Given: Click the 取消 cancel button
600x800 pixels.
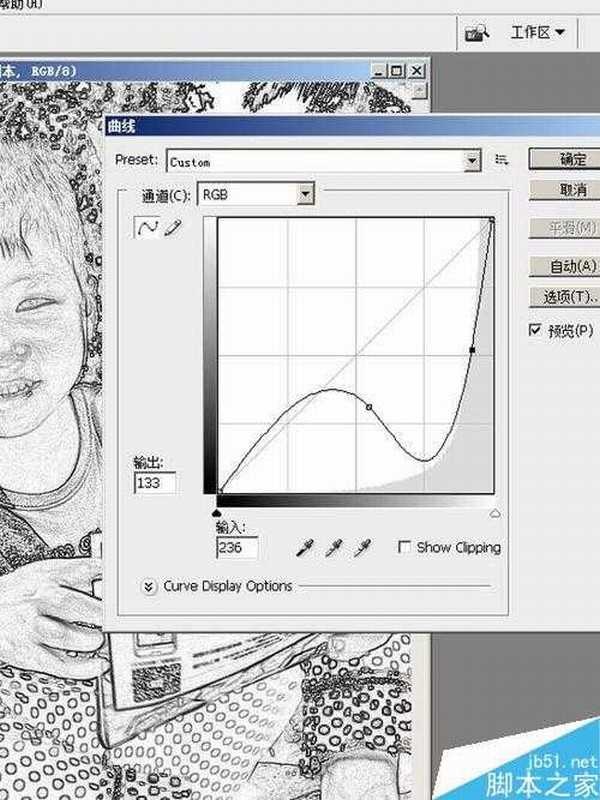Looking at the screenshot, I should pyautogui.click(x=565, y=190).
